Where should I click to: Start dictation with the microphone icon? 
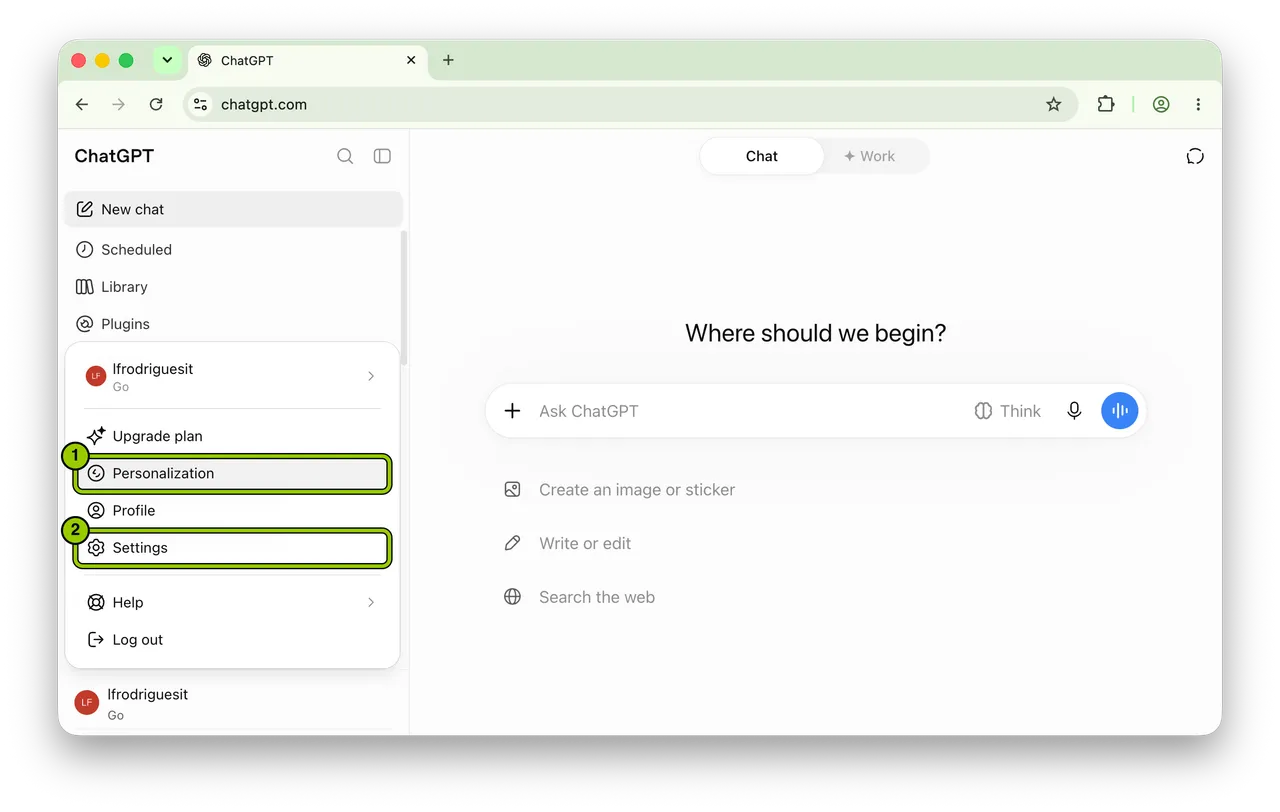pyautogui.click(x=1074, y=411)
